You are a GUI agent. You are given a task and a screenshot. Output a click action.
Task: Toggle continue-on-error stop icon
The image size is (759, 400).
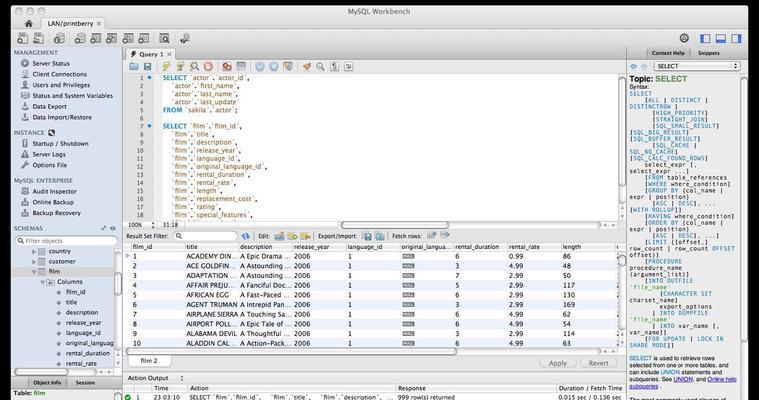coord(227,66)
